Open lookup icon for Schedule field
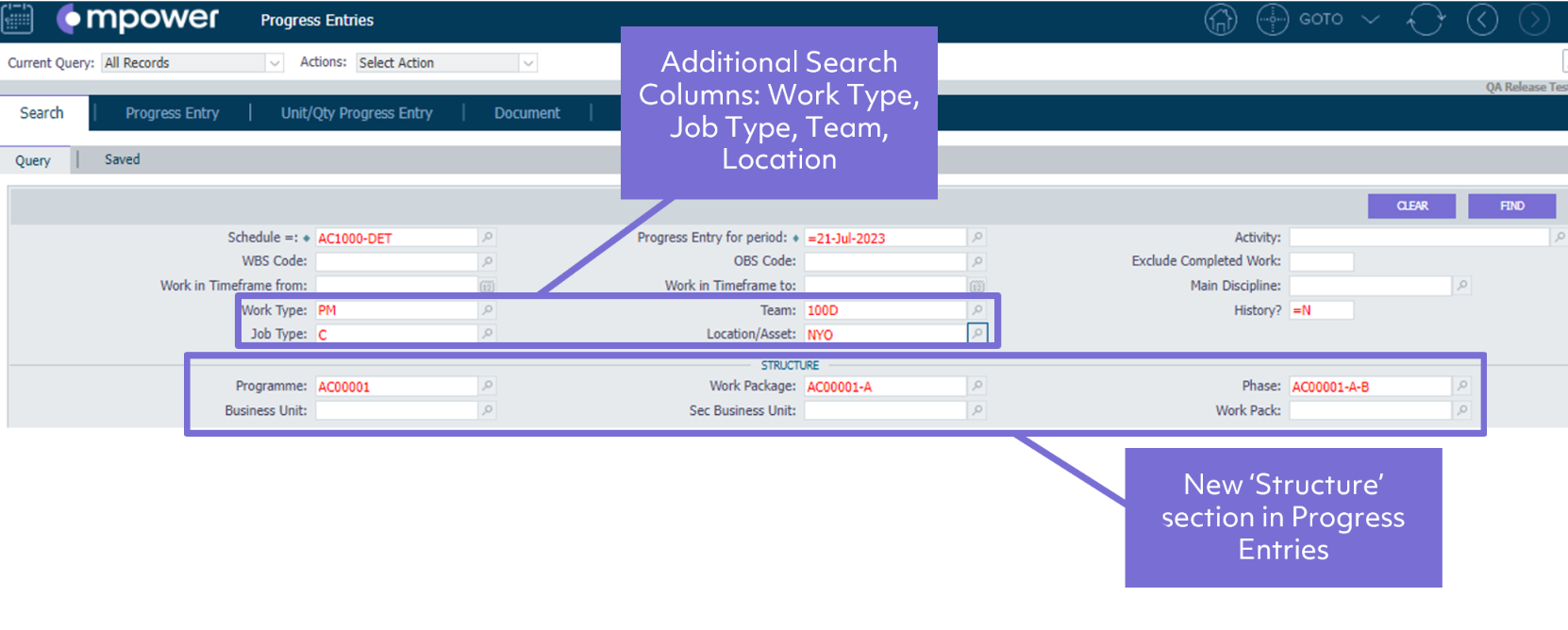1568x630 pixels. (487, 238)
